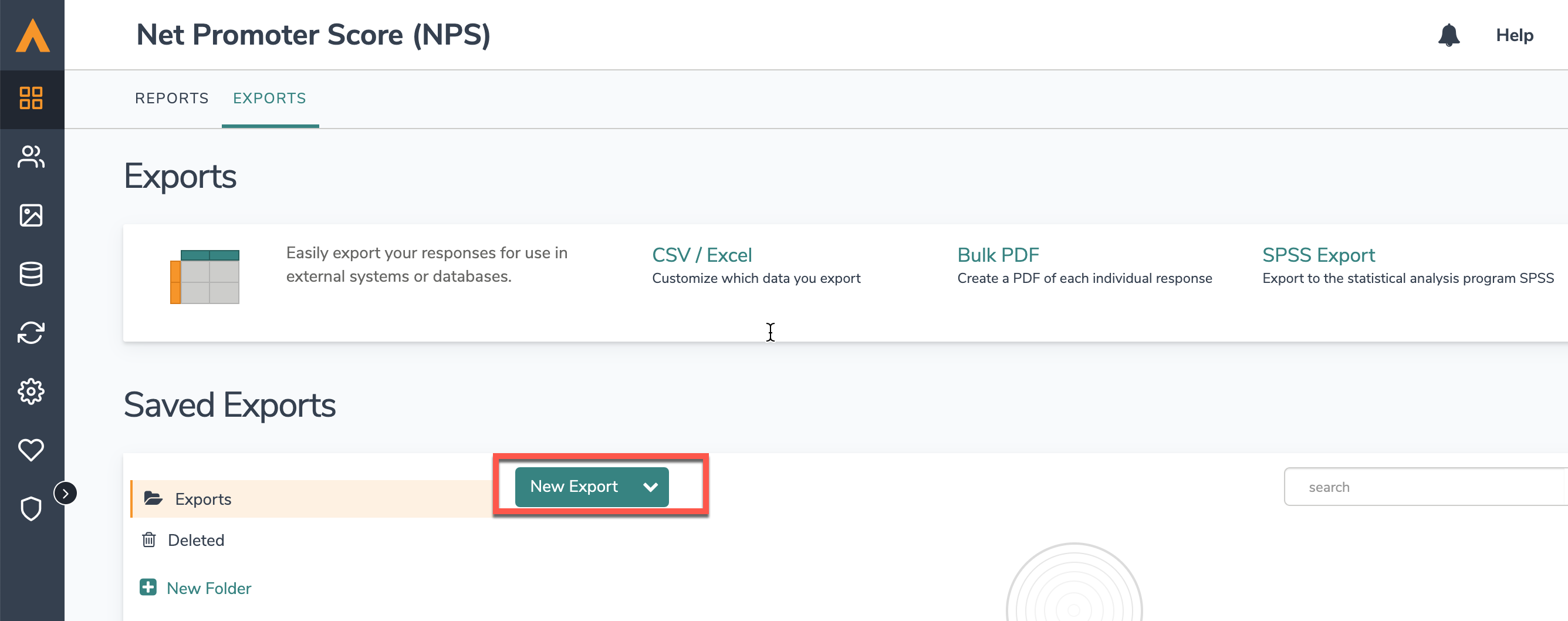Viewport: 1568px width, 621px height.
Task: Click the heart icon in sidebar
Action: click(x=31, y=450)
